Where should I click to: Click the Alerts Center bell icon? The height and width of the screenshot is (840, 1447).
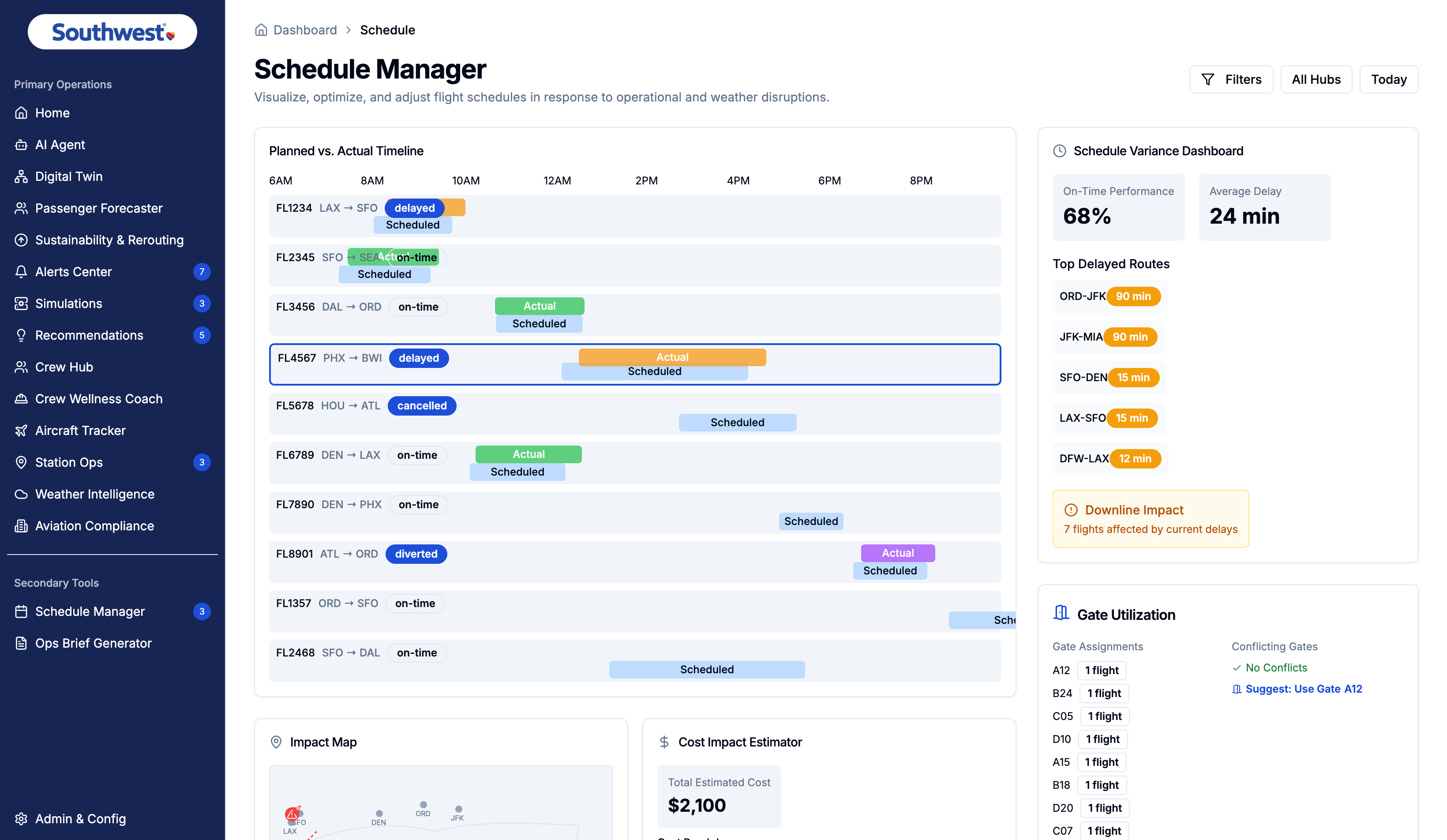pyautogui.click(x=21, y=272)
